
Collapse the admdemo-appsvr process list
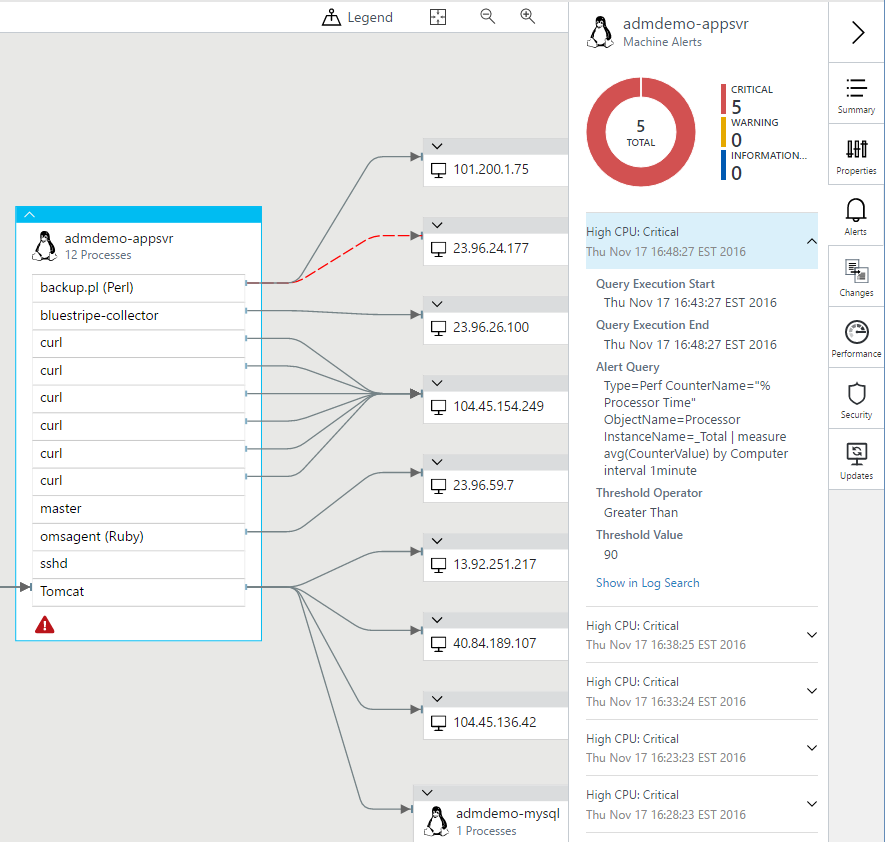29,214
